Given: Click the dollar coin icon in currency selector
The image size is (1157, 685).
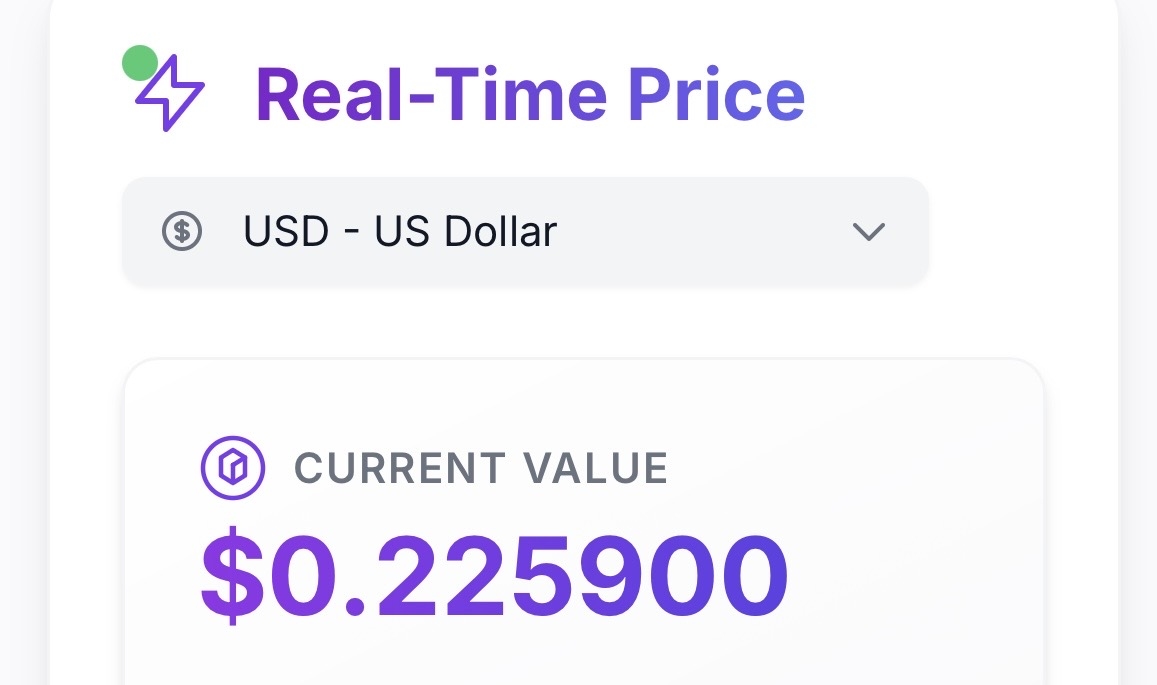Looking at the screenshot, I should point(182,232).
